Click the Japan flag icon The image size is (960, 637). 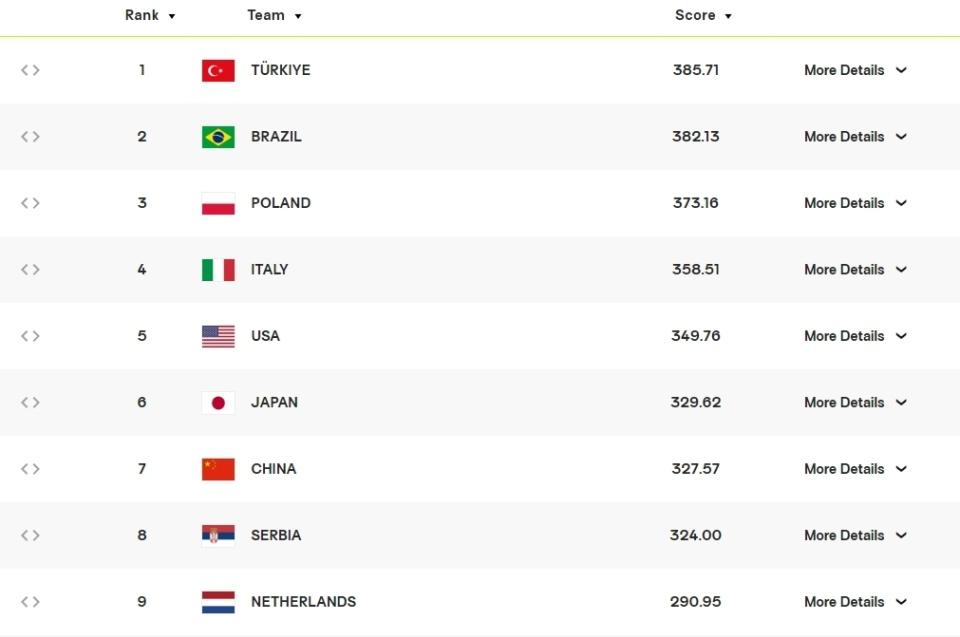[218, 402]
